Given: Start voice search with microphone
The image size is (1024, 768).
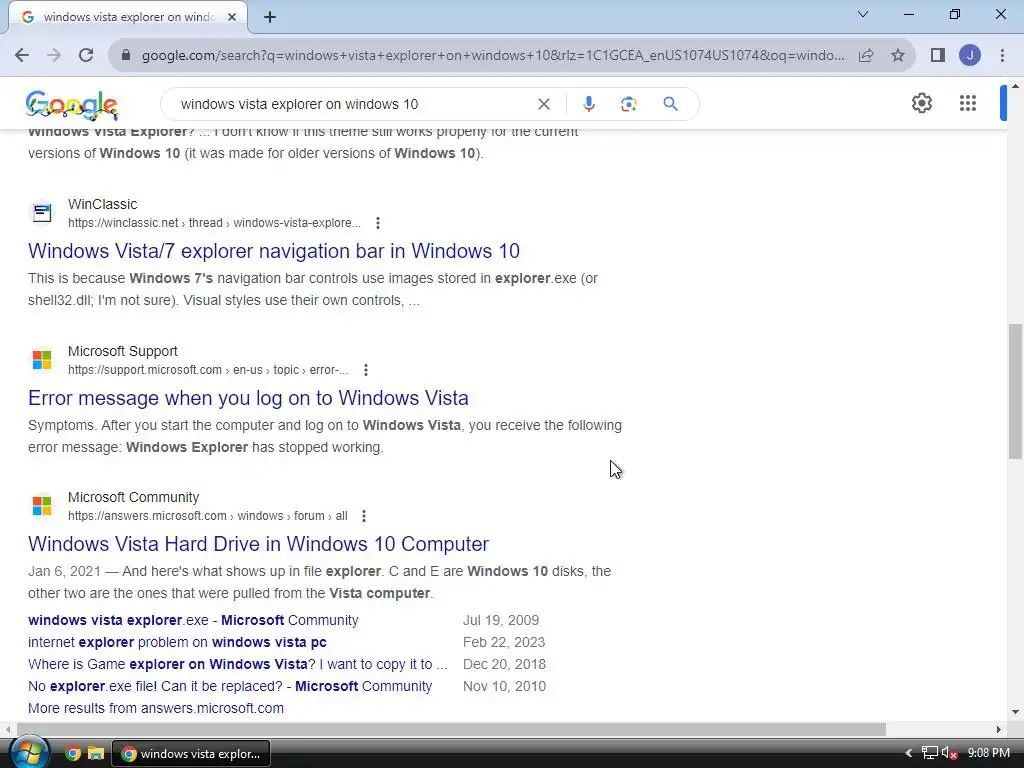Looking at the screenshot, I should click(588, 104).
